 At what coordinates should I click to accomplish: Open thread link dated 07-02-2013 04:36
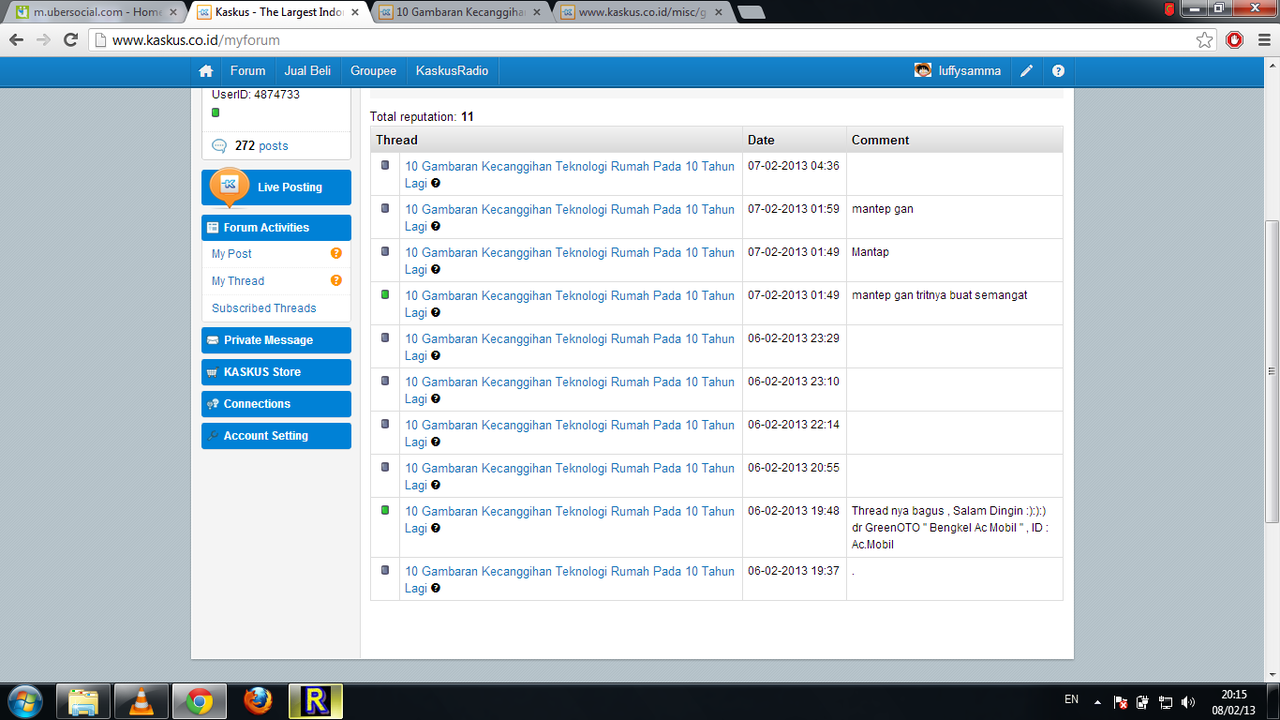pyautogui.click(x=569, y=174)
